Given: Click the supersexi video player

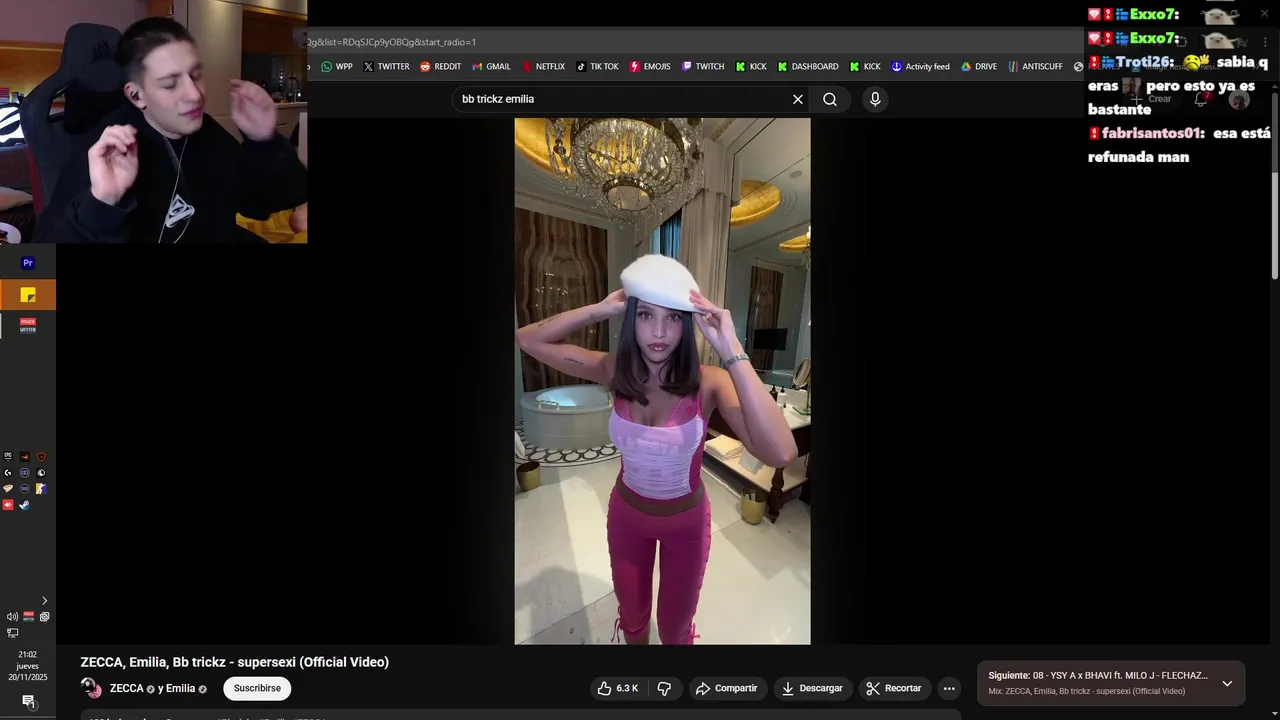Looking at the screenshot, I should click(662, 381).
